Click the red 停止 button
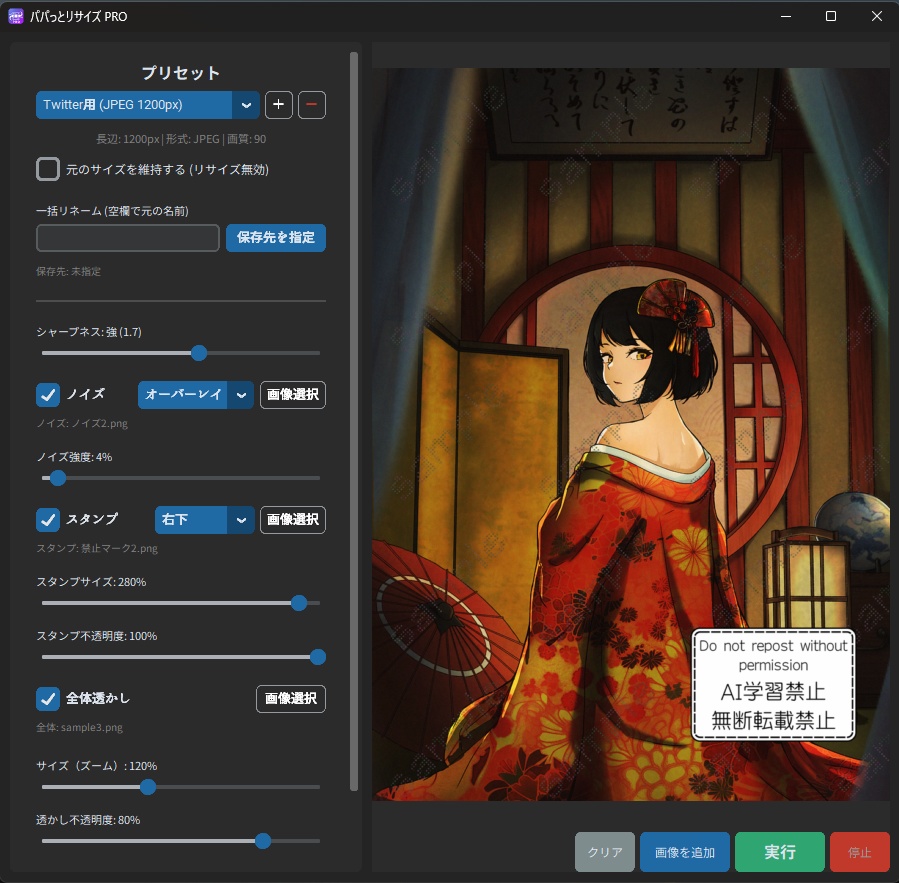 click(x=859, y=852)
